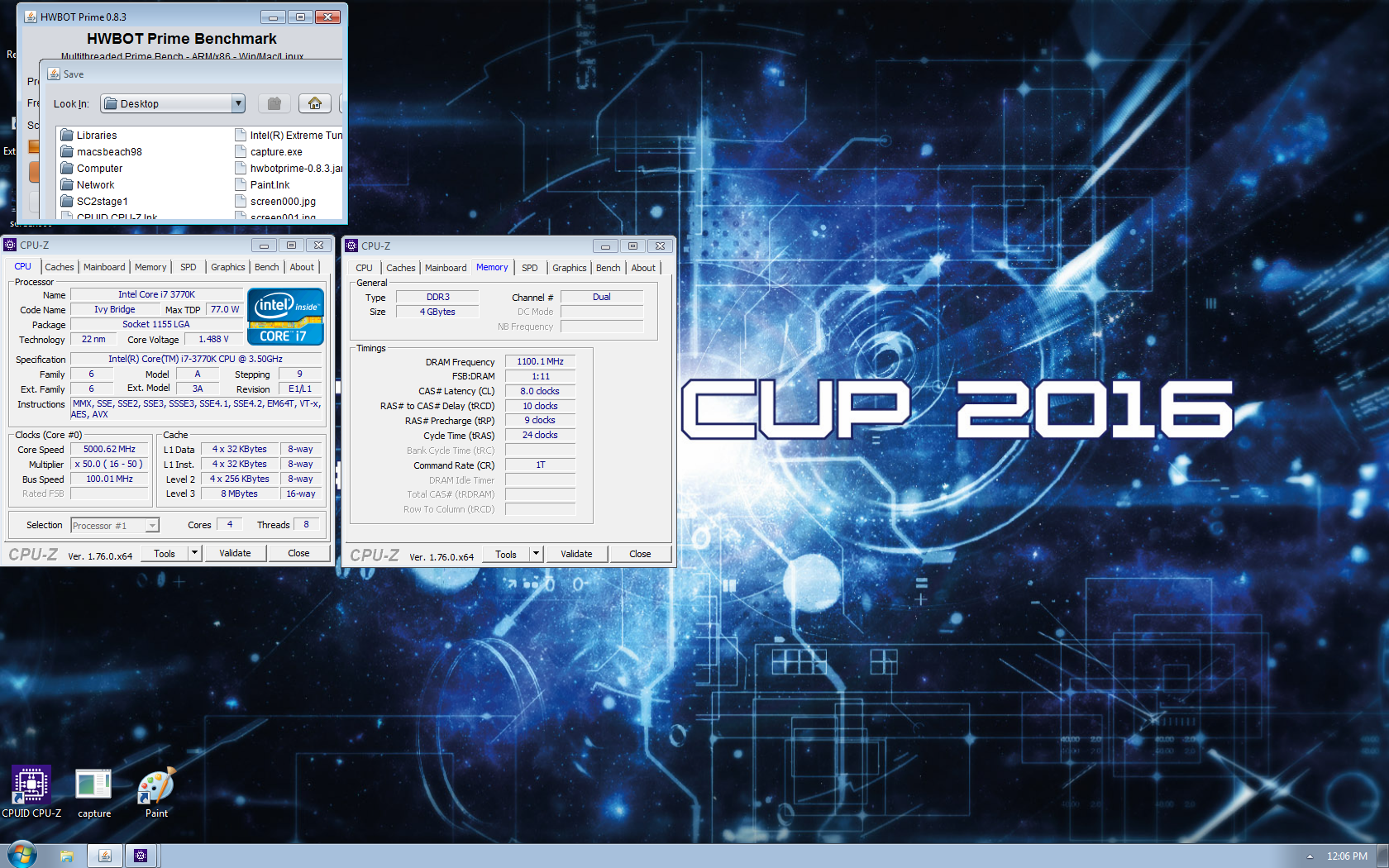Click the CAS# Latency 8.0 clocks value
Viewport: 1389px width, 868px height.
click(x=540, y=391)
